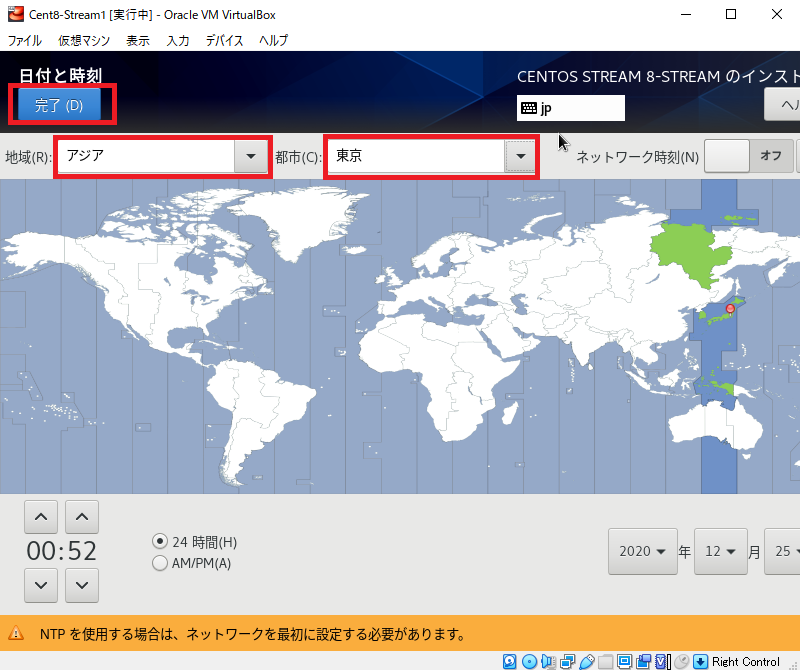800x670 pixels.
Task: Click the world time zone map
Action: (400, 336)
